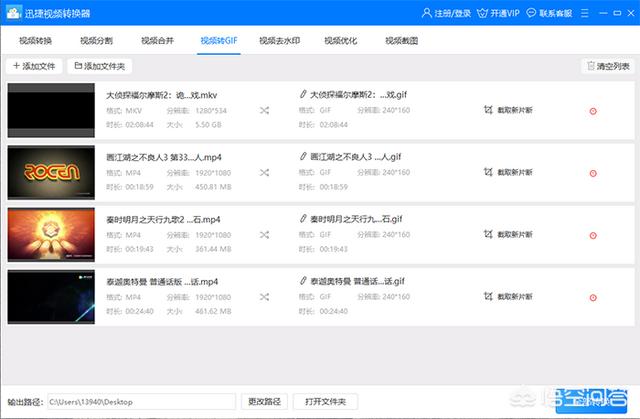Click shuffle icon in 画江湖之不良人3 row
Screen dimensions: 640x419
click(x=264, y=173)
